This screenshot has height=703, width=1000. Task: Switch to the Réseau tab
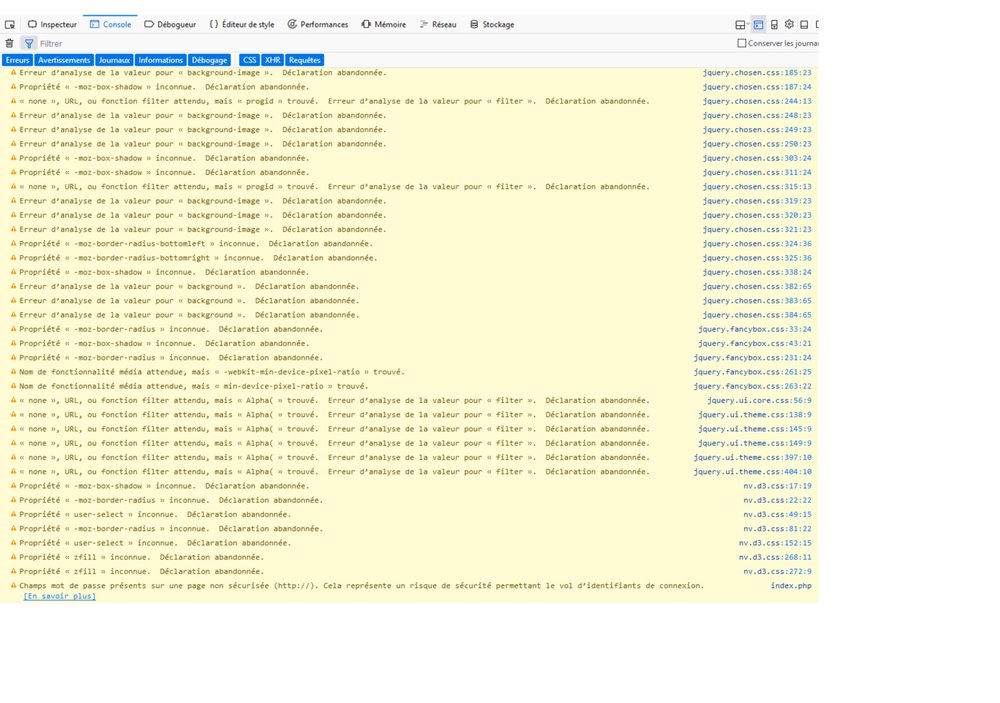(x=438, y=24)
